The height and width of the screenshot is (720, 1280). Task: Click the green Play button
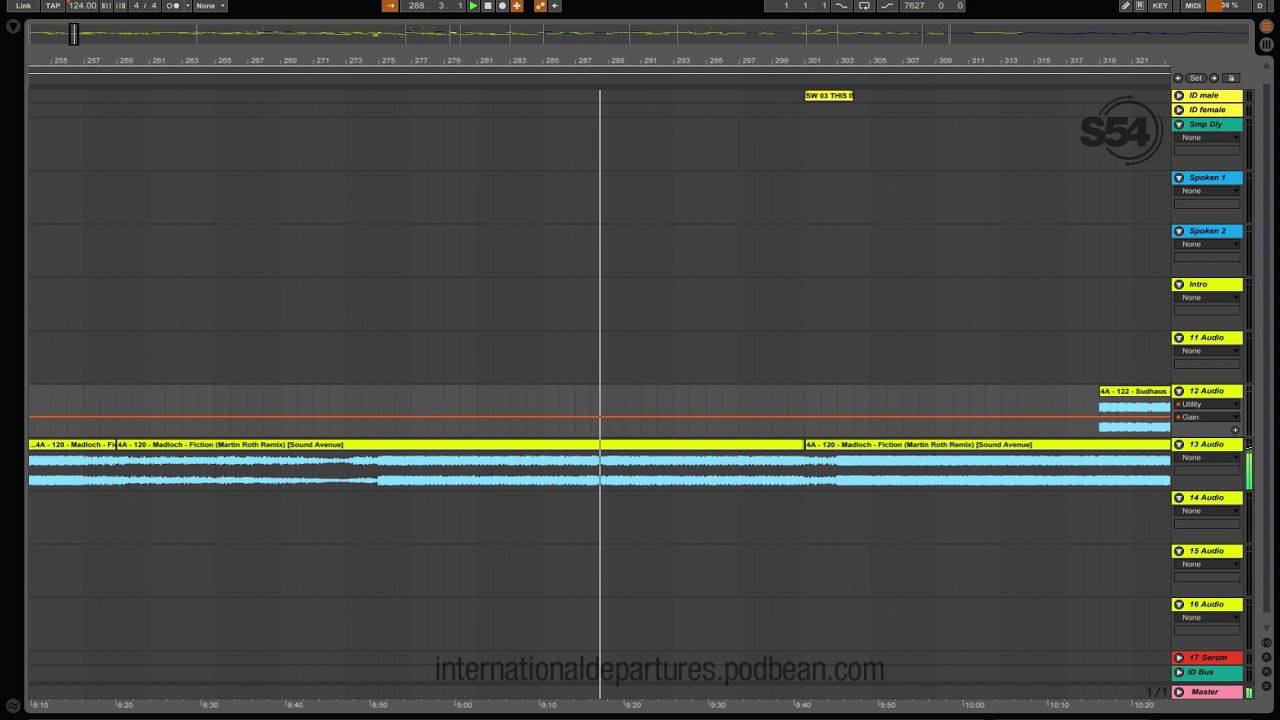473,6
